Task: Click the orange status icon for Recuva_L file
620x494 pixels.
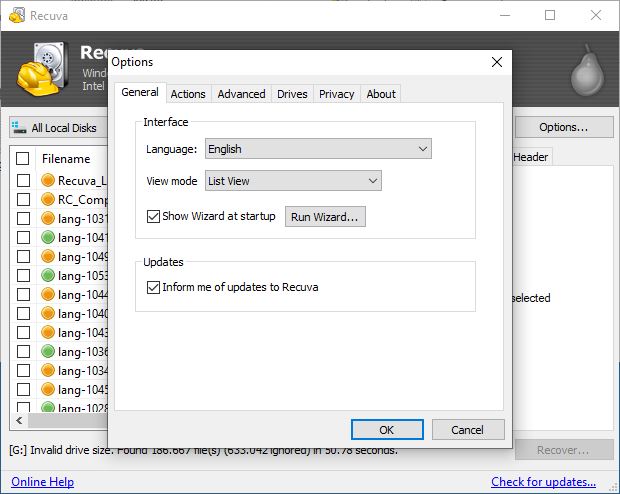Action: click(x=48, y=180)
